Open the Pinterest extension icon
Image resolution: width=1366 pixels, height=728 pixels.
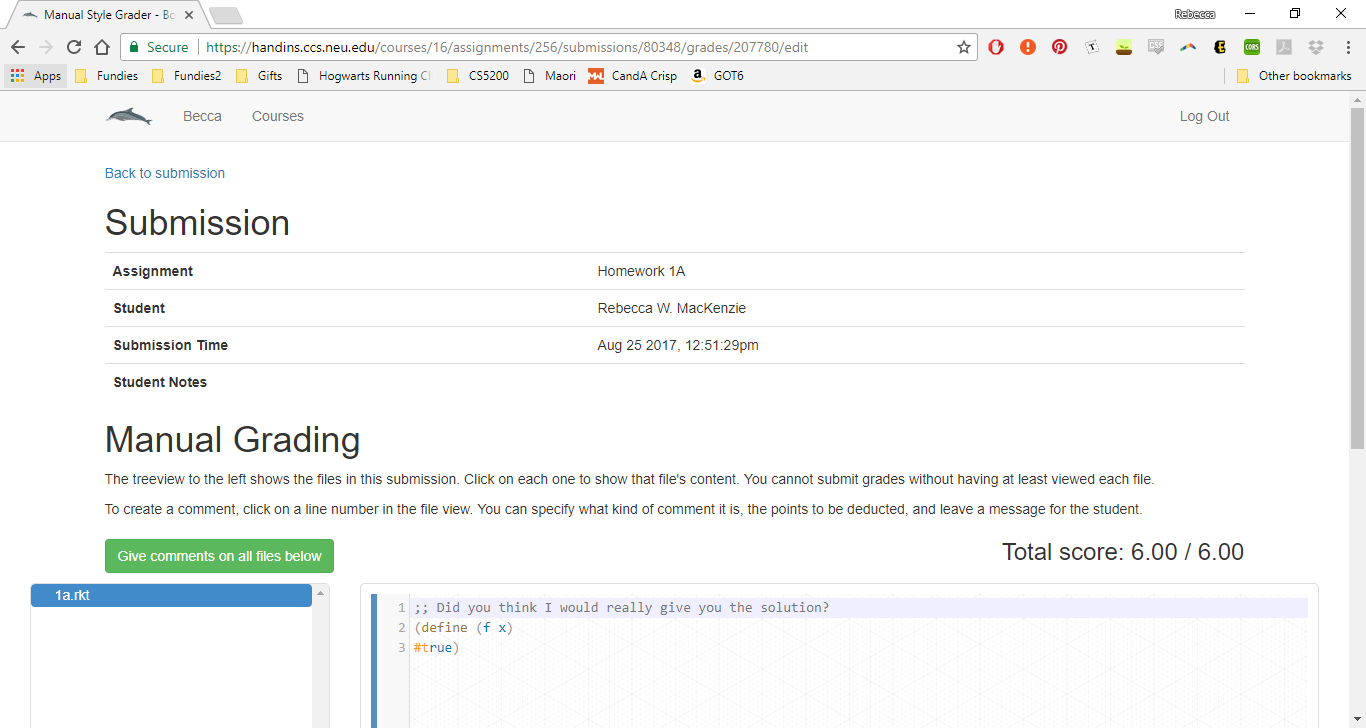point(1059,47)
